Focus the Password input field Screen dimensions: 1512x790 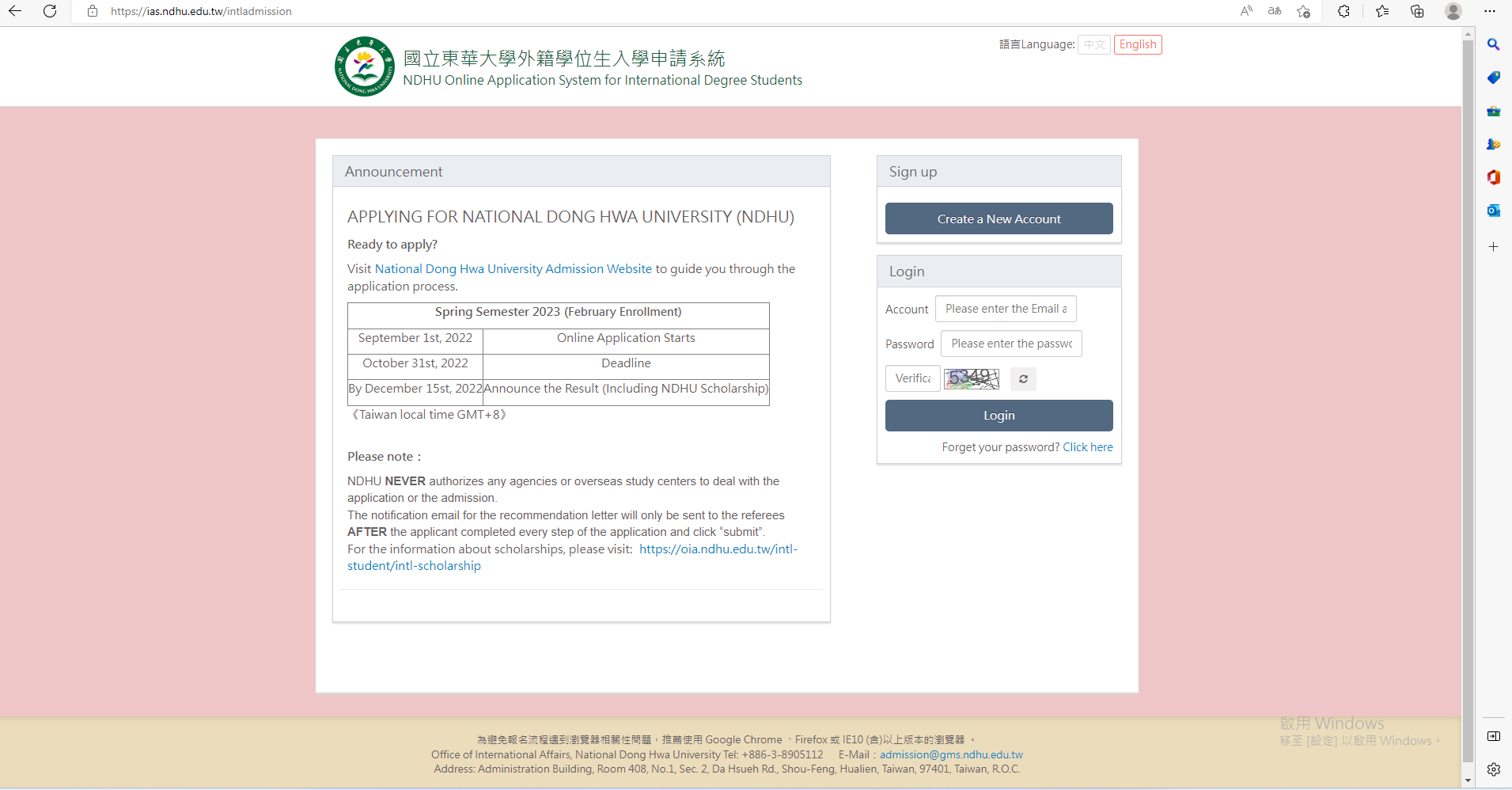click(x=1011, y=344)
